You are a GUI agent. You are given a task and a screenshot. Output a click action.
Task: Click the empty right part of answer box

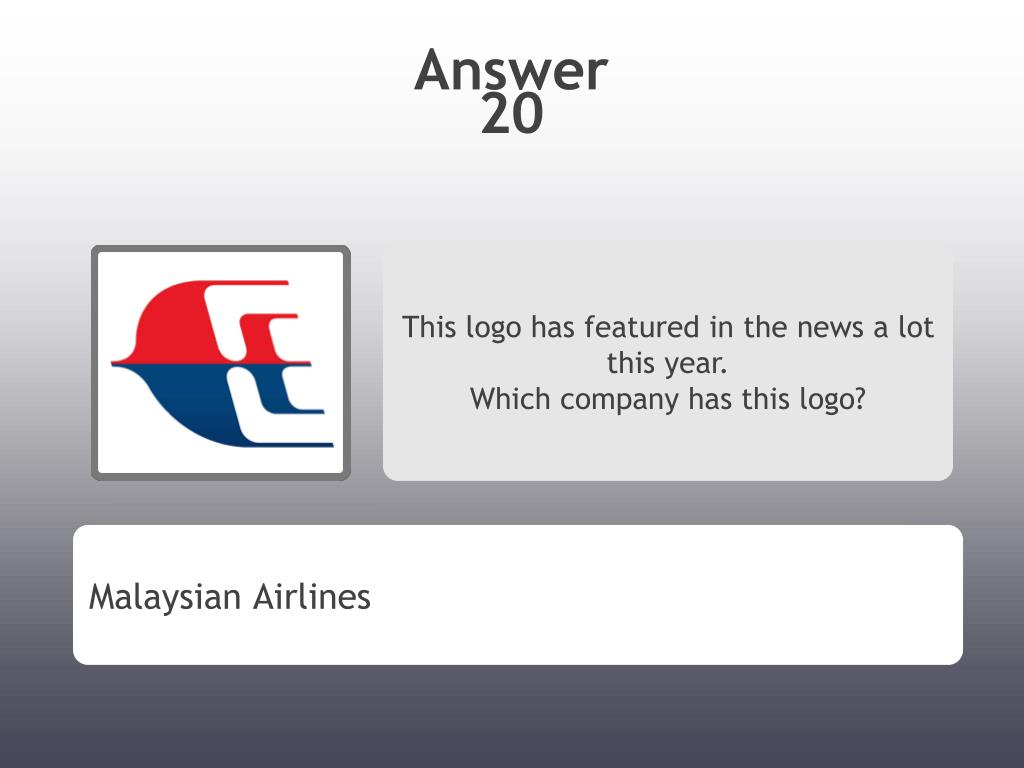[x=666, y=595]
